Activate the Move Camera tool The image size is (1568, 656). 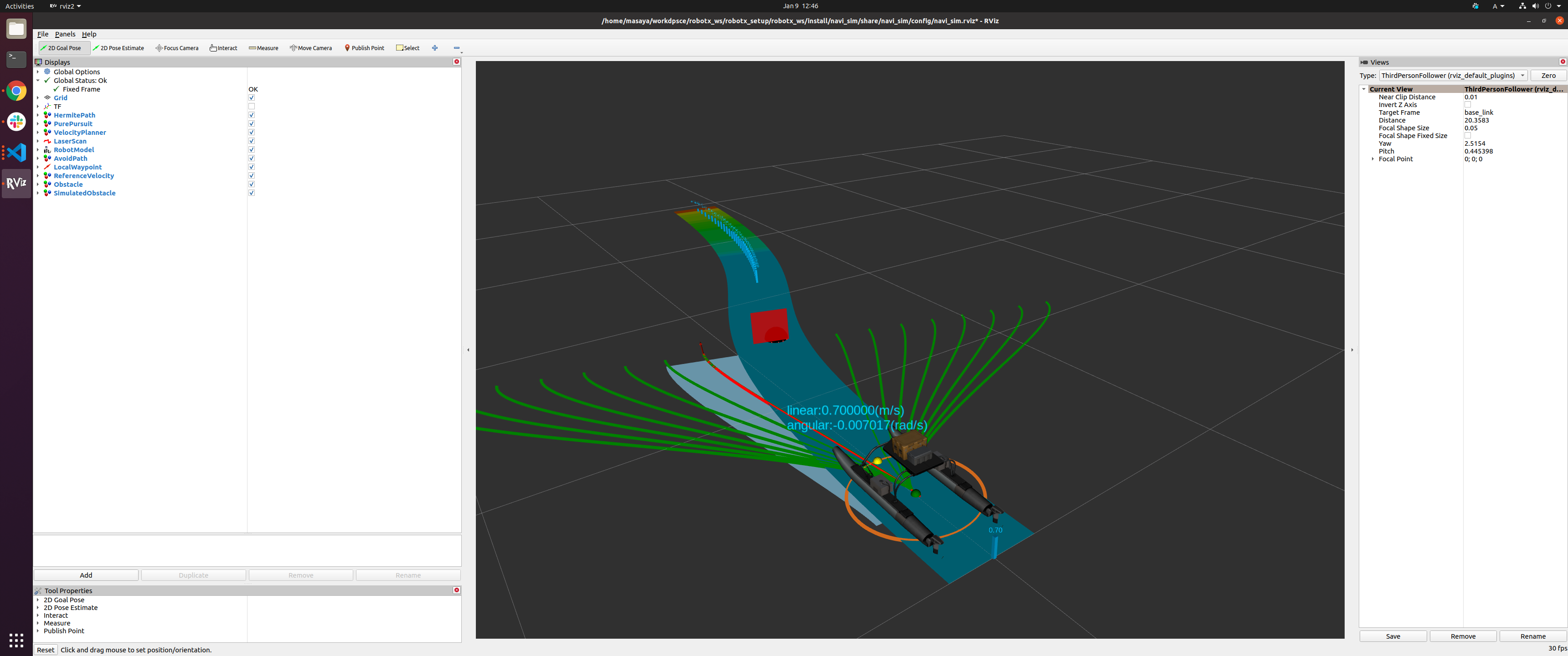pos(311,48)
